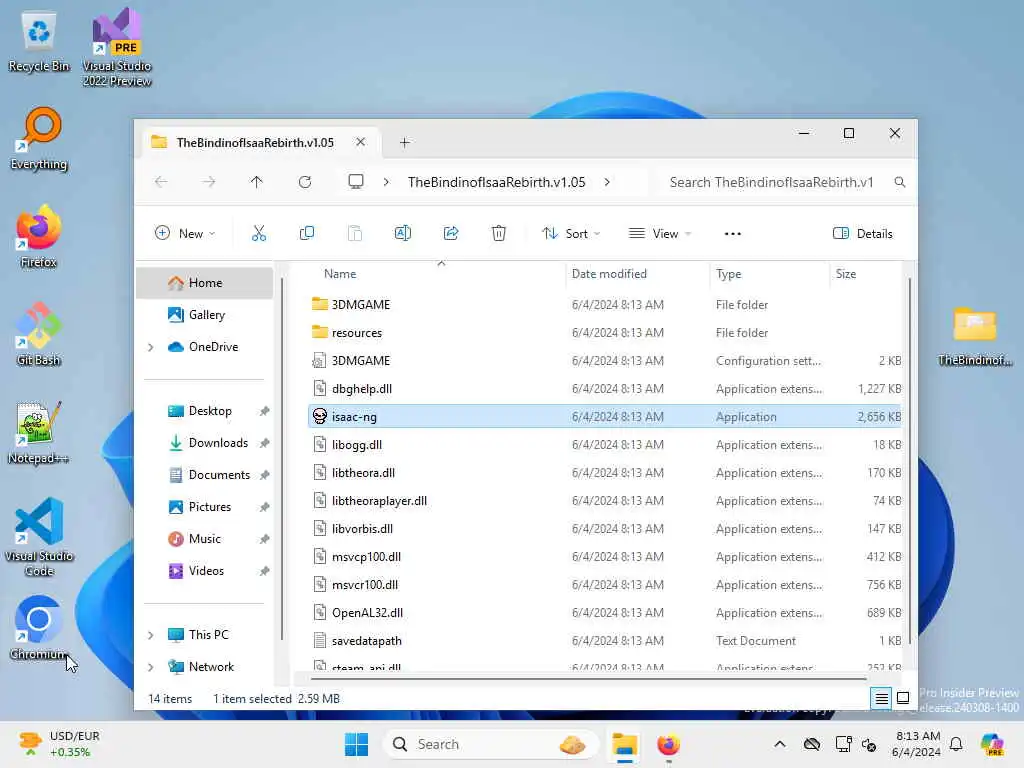
Task: Go up one folder level arrow
Action: pos(257,182)
